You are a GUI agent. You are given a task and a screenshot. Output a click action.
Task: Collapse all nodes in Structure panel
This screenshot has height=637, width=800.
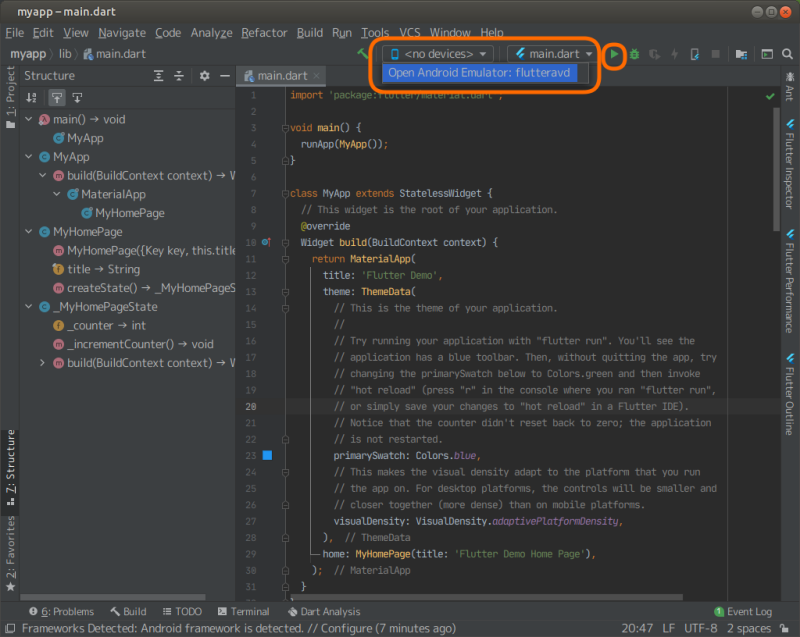[179, 76]
